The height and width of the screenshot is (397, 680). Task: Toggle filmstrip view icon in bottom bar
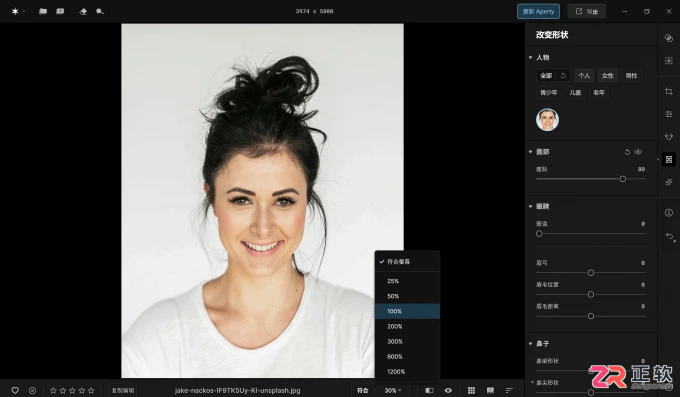pyautogui.click(x=490, y=390)
